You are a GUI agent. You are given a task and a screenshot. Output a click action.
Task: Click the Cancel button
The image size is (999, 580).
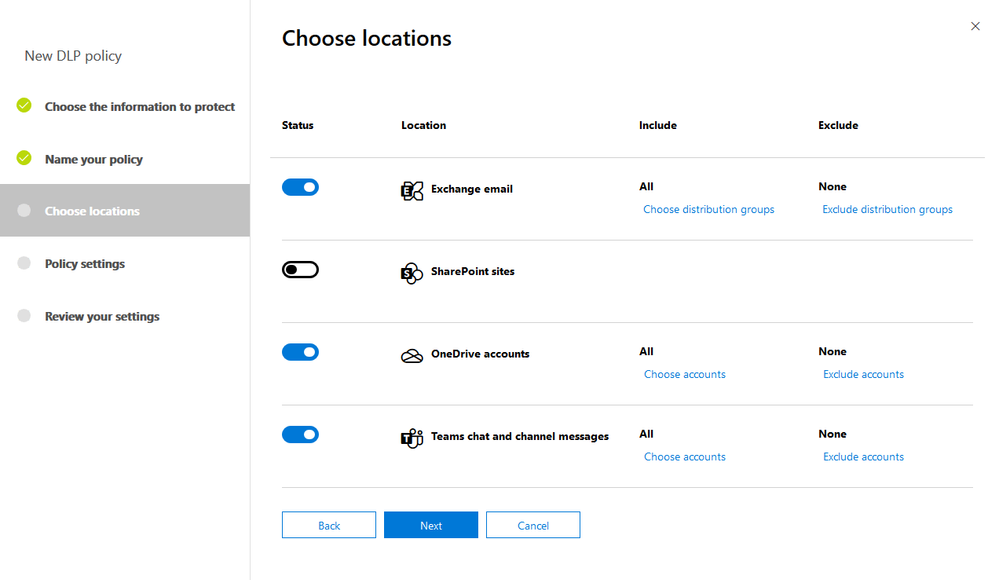click(533, 525)
